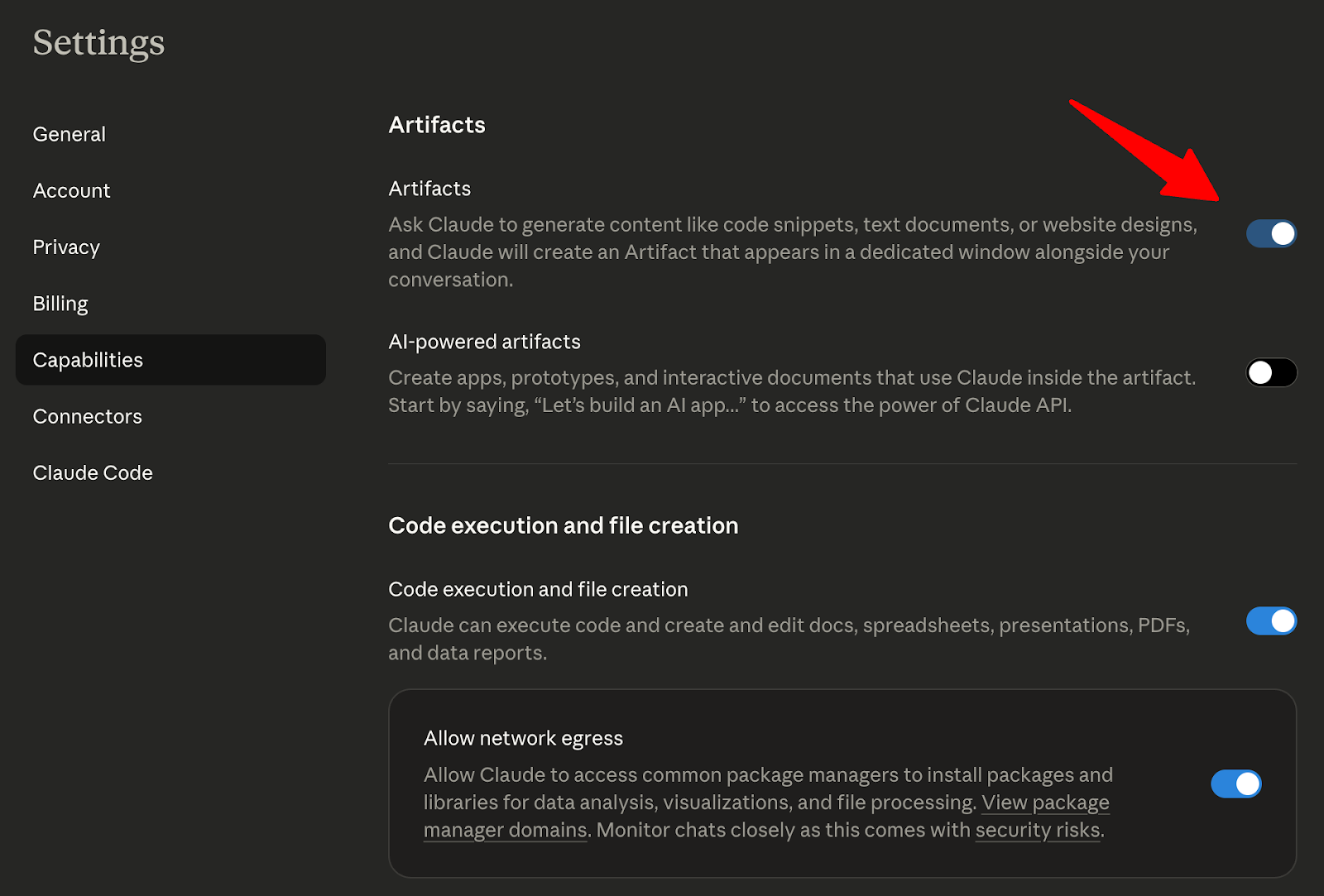Navigate to Claude Code settings

(93, 472)
